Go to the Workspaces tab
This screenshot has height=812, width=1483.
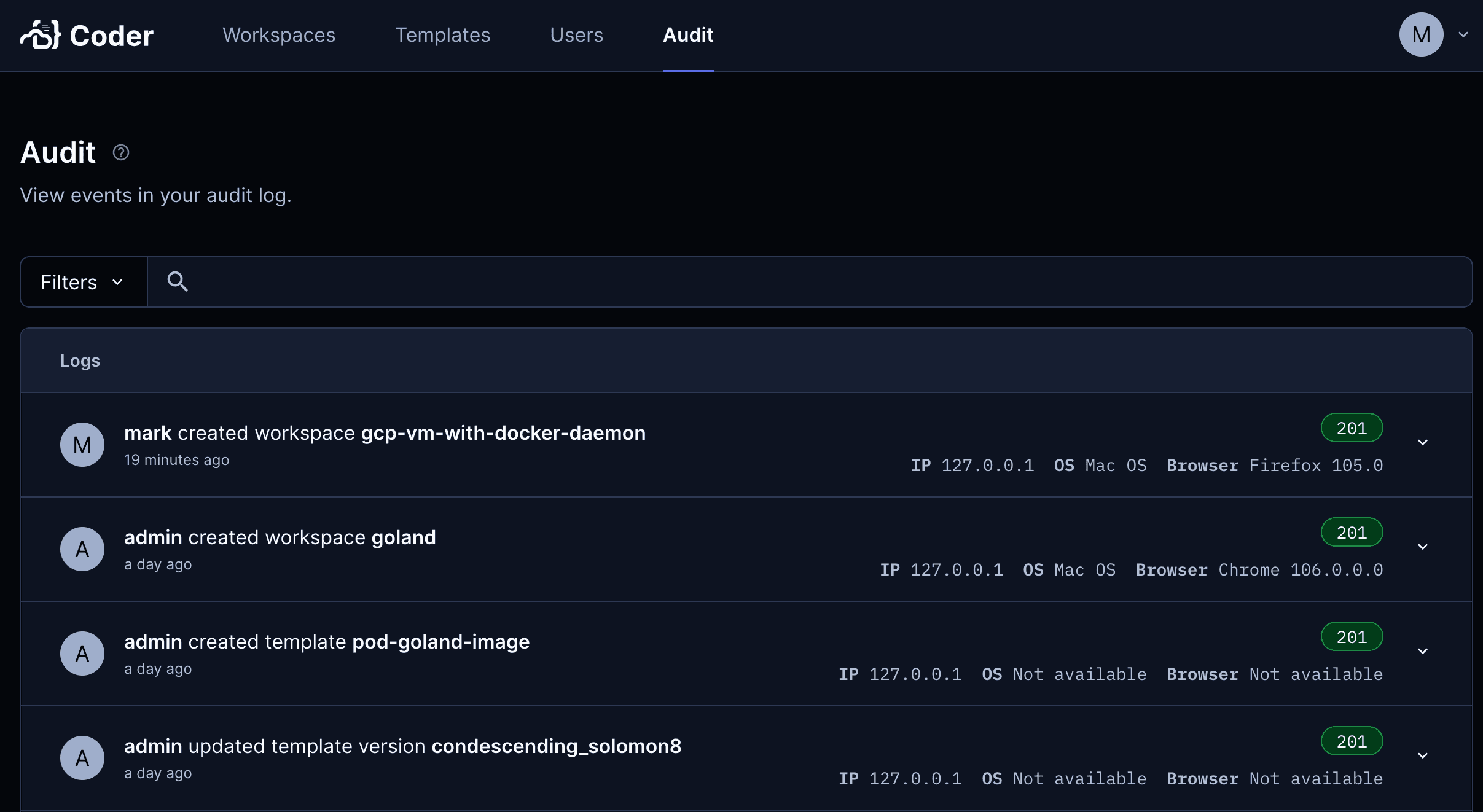tap(279, 35)
